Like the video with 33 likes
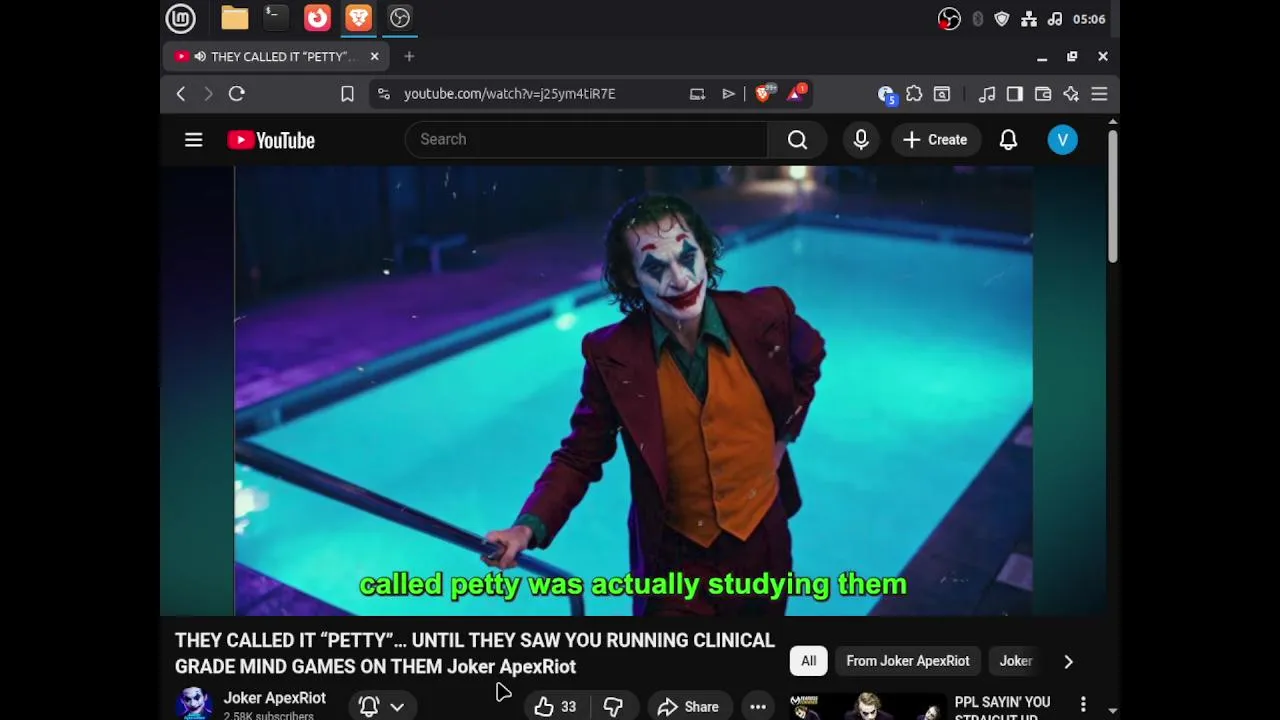This screenshot has width=1280, height=720. pyautogui.click(x=557, y=706)
